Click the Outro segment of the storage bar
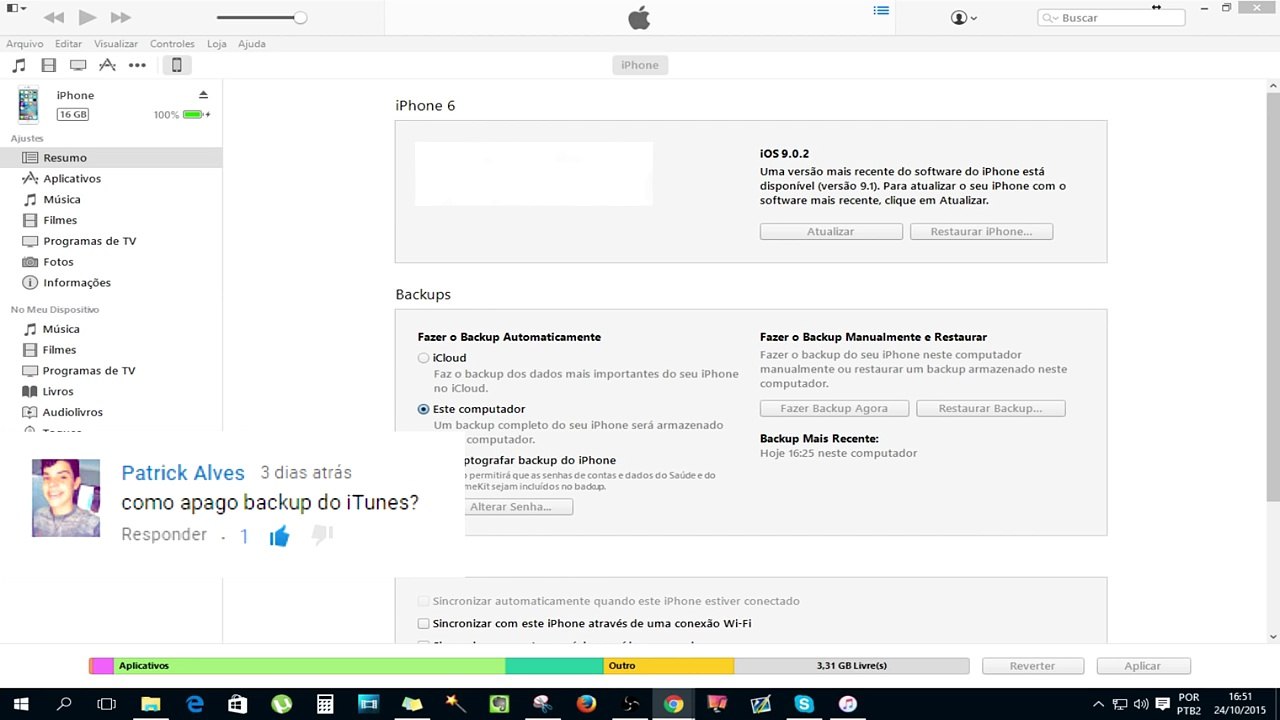The height and width of the screenshot is (720, 1280). click(x=669, y=666)
